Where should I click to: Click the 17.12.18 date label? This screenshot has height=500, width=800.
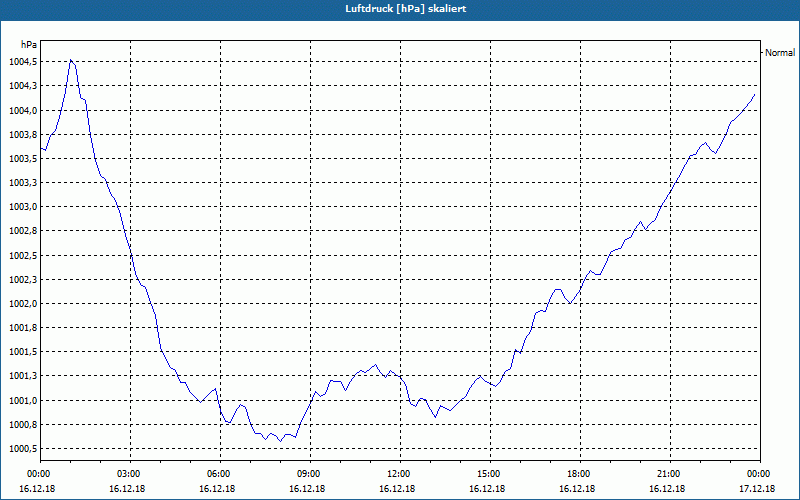[x=757, y=489]
